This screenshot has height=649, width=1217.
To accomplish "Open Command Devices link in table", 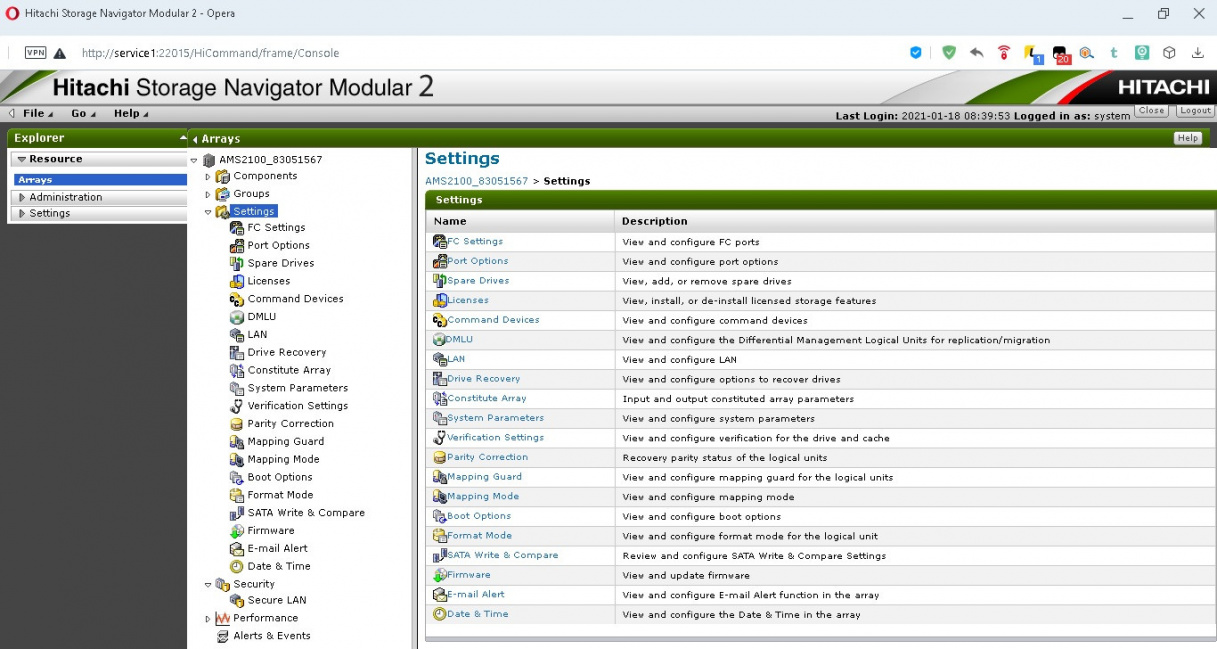I will click(493, 320).
